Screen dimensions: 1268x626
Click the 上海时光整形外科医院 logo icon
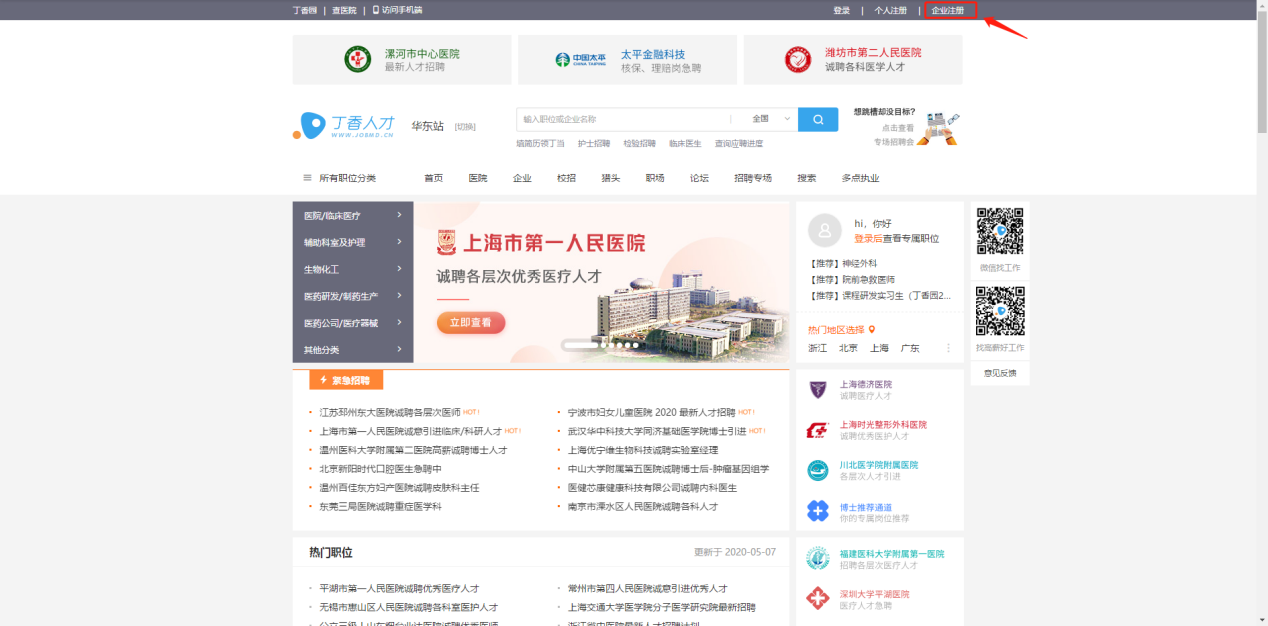[818, 430]
